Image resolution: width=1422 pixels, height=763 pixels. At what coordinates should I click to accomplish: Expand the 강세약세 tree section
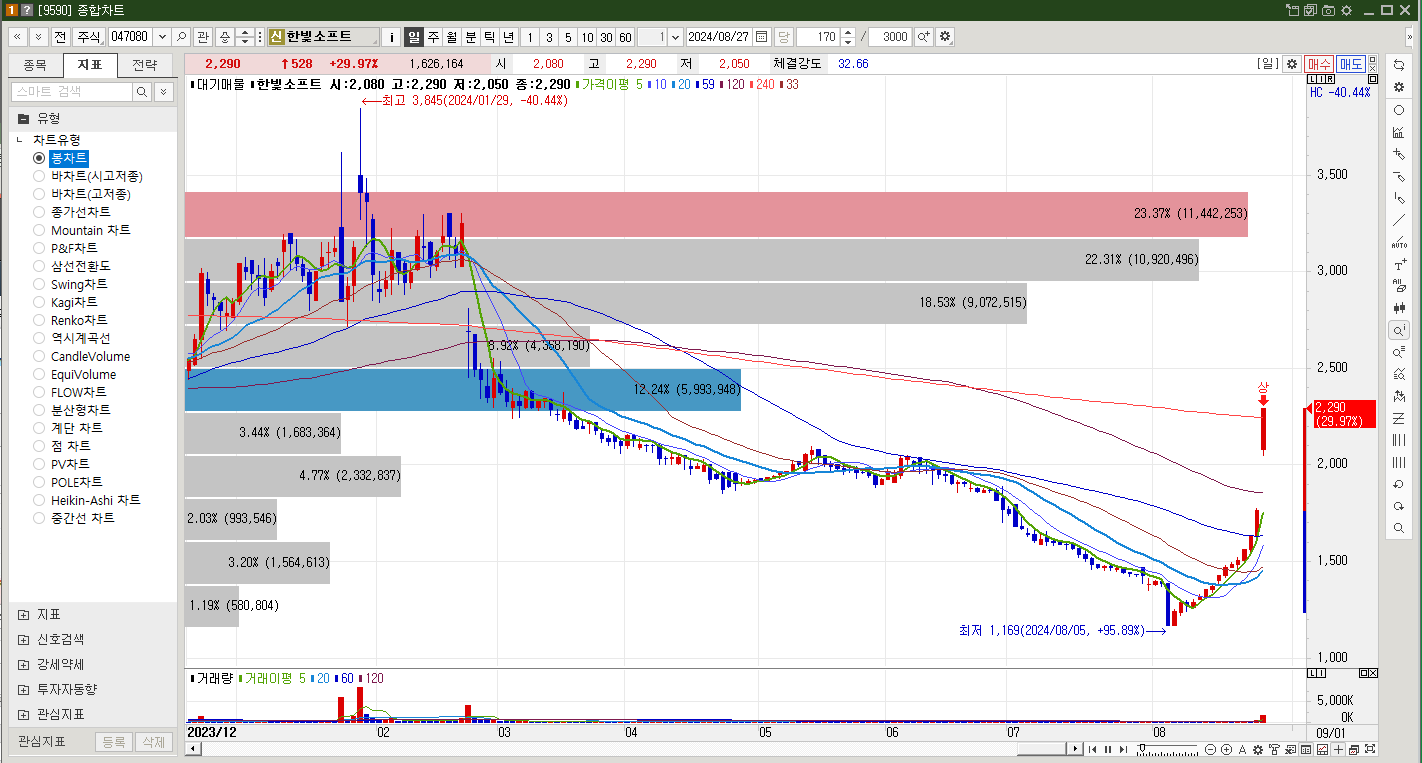click(23, 664)
